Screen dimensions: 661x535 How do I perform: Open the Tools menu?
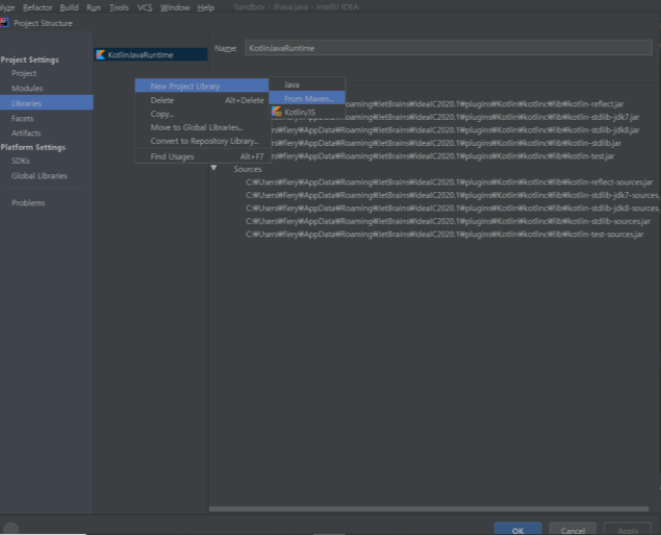point(119,8)
